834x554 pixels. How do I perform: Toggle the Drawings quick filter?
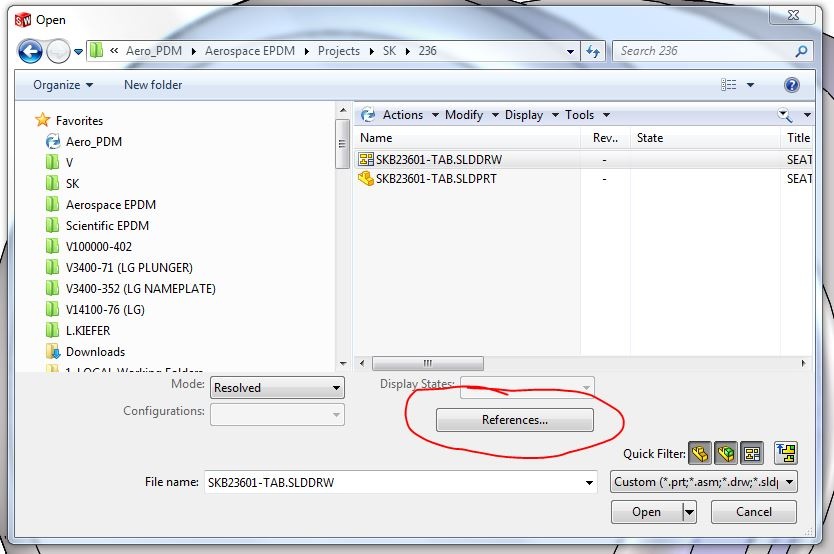(x=752, y=454)
